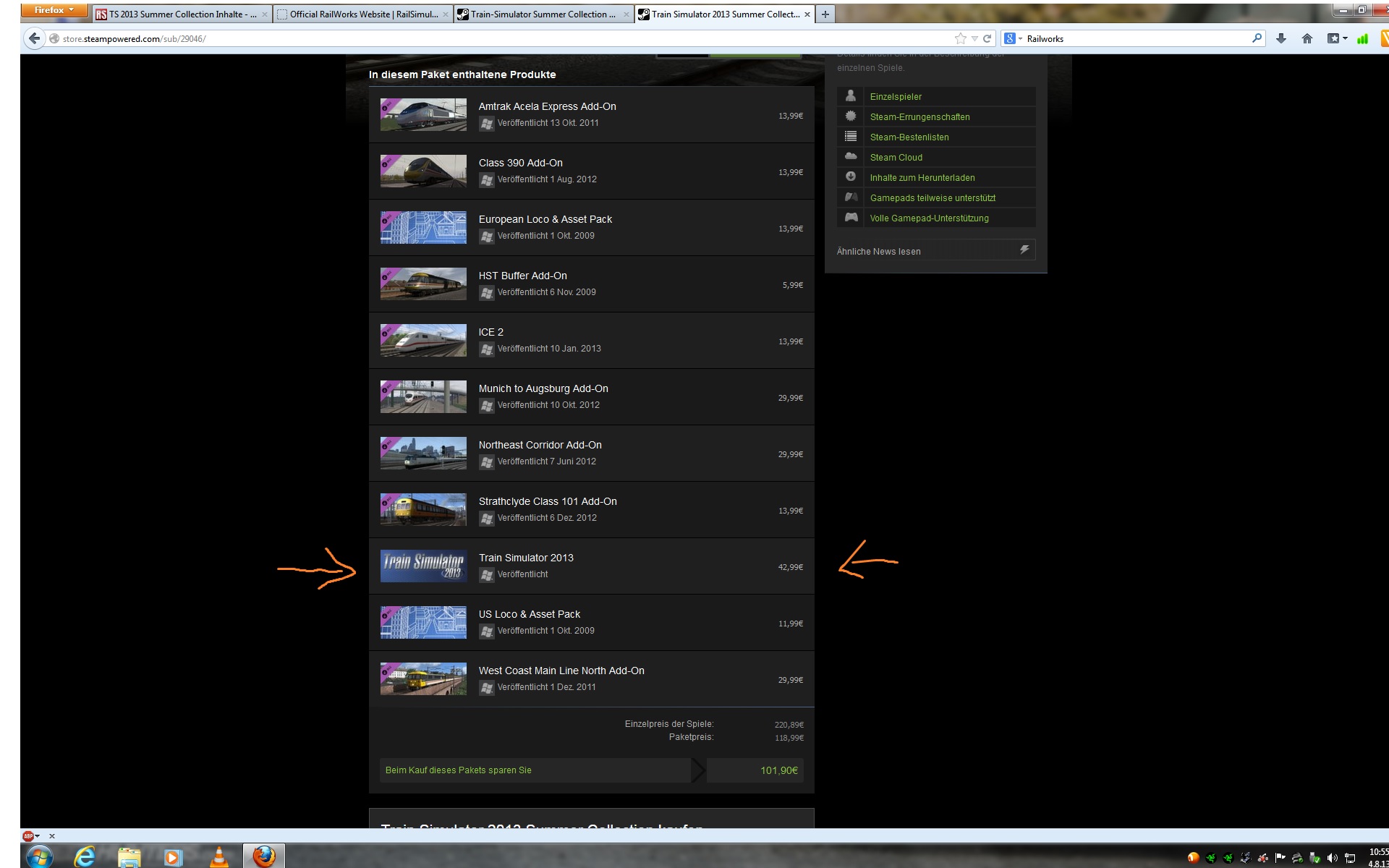Screen dimensions: 1389x868
Task: Click the Volle Gamepad-Unterstützung link
Action: [929, 218]
